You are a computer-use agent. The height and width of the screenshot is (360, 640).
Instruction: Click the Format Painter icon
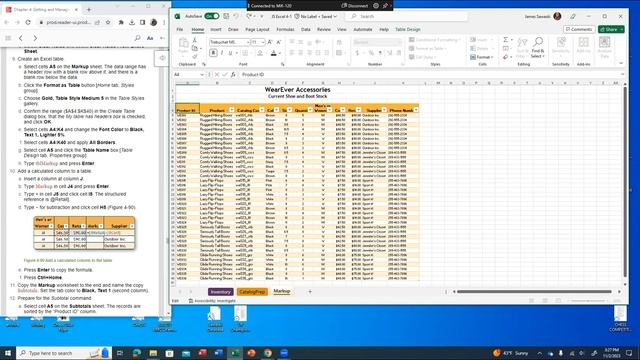195,56
